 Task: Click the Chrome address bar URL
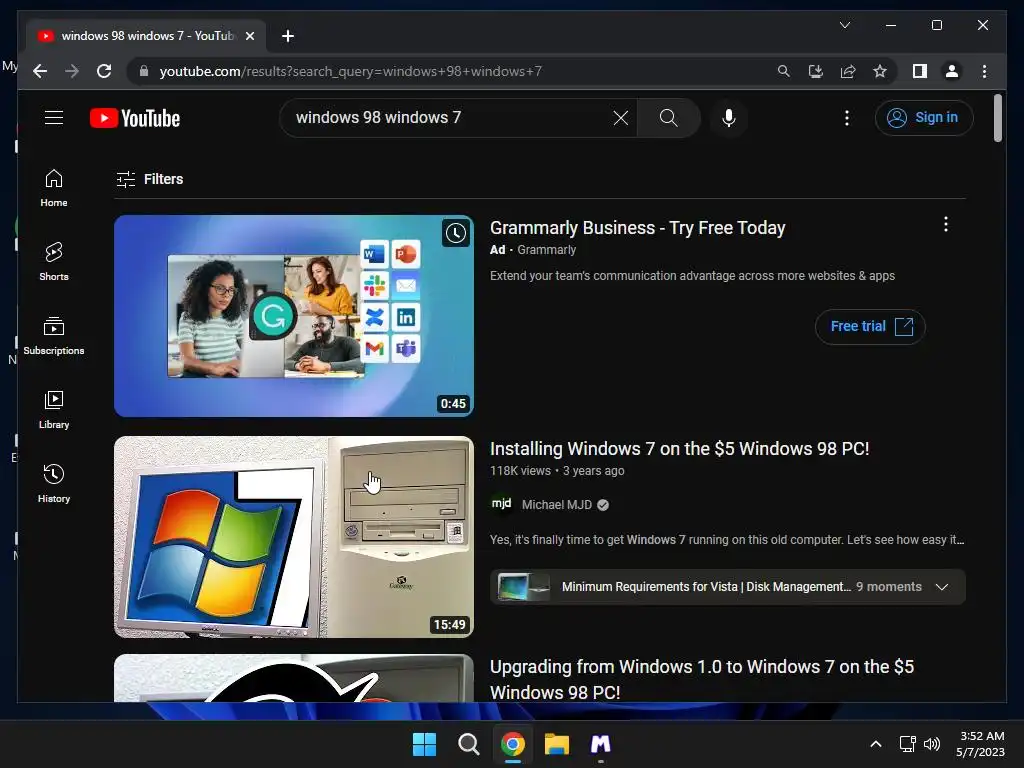[x=351, y=71]
